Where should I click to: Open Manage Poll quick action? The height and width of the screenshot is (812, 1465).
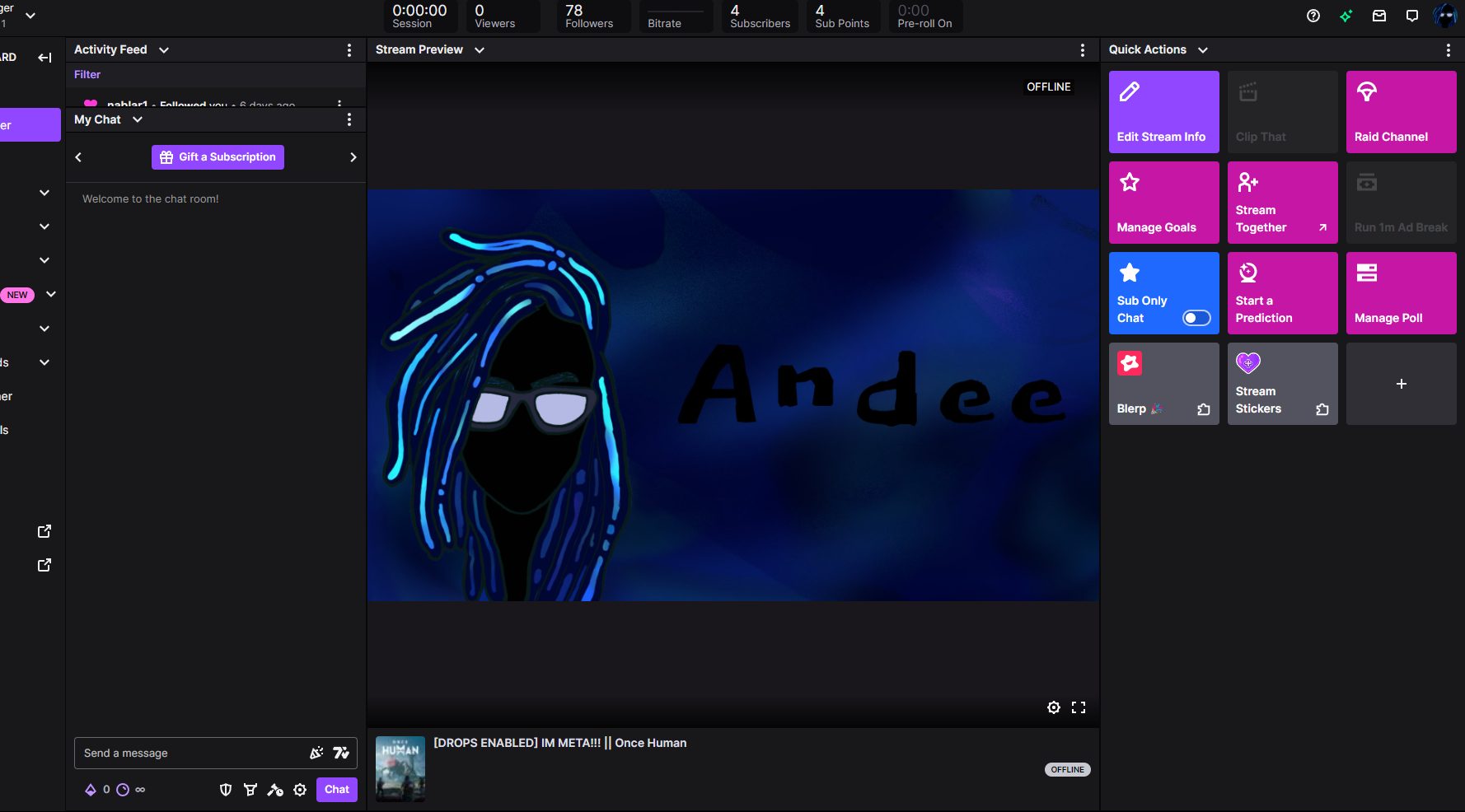1402,293
